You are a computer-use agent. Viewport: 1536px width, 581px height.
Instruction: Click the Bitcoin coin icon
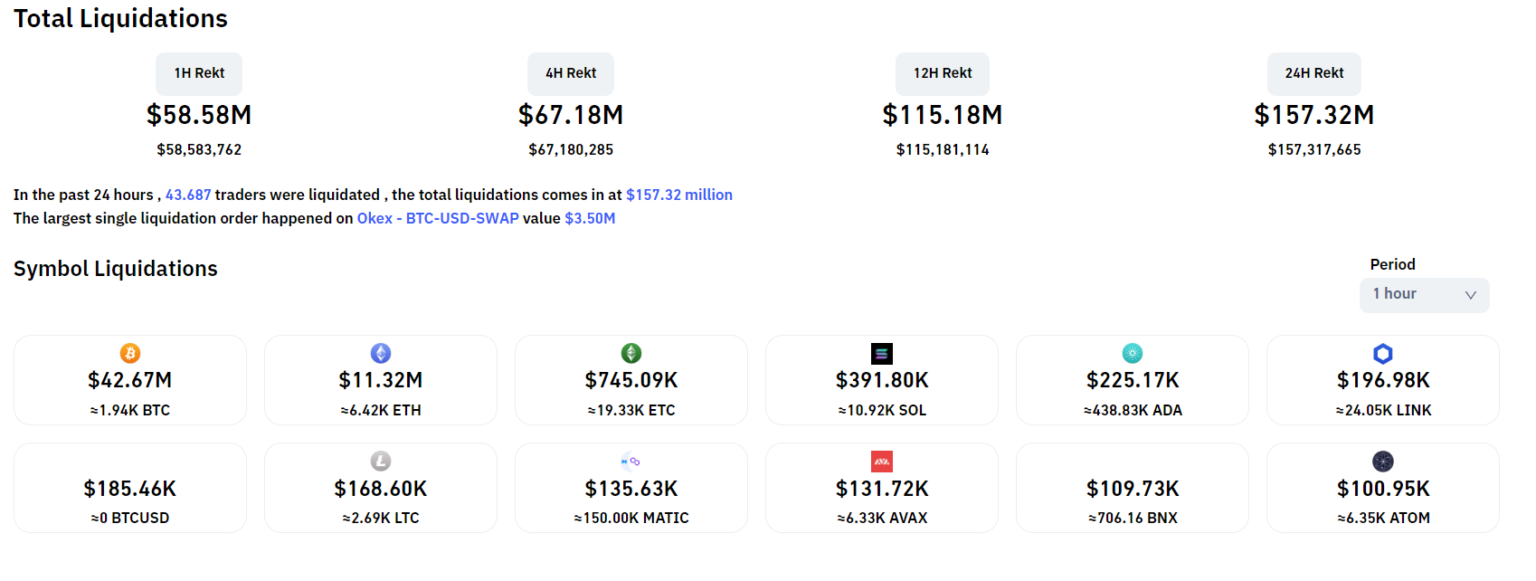click(130, 353)
